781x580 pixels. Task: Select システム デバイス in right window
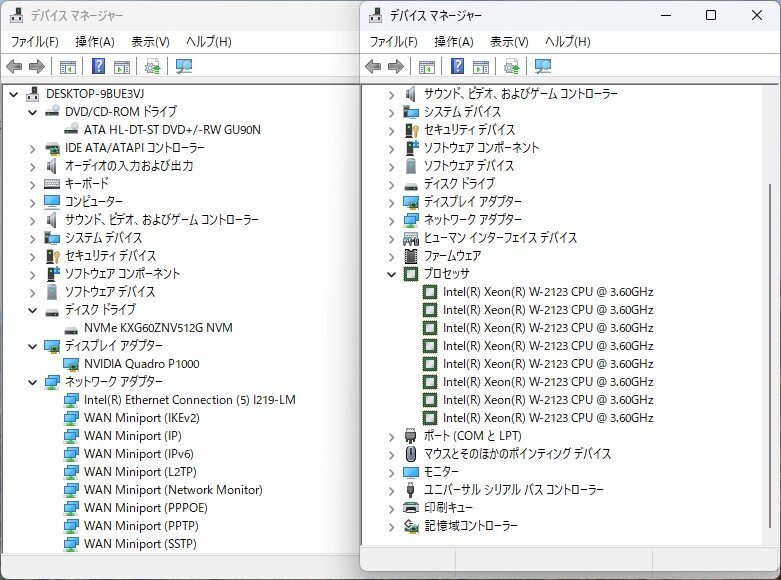click(x=462, y=112)
